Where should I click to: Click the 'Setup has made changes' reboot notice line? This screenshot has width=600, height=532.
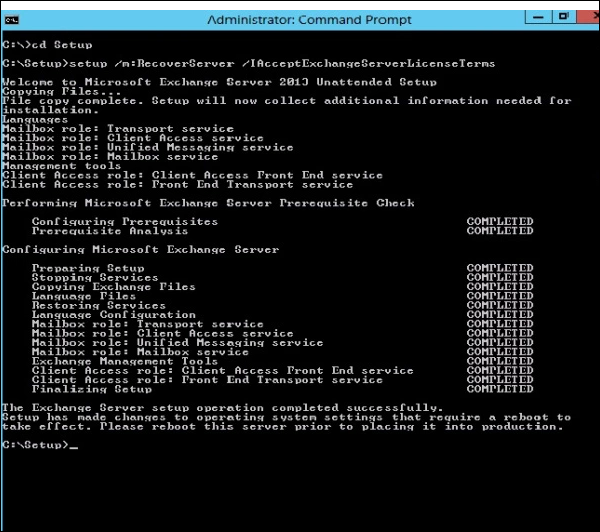[286, 417]
